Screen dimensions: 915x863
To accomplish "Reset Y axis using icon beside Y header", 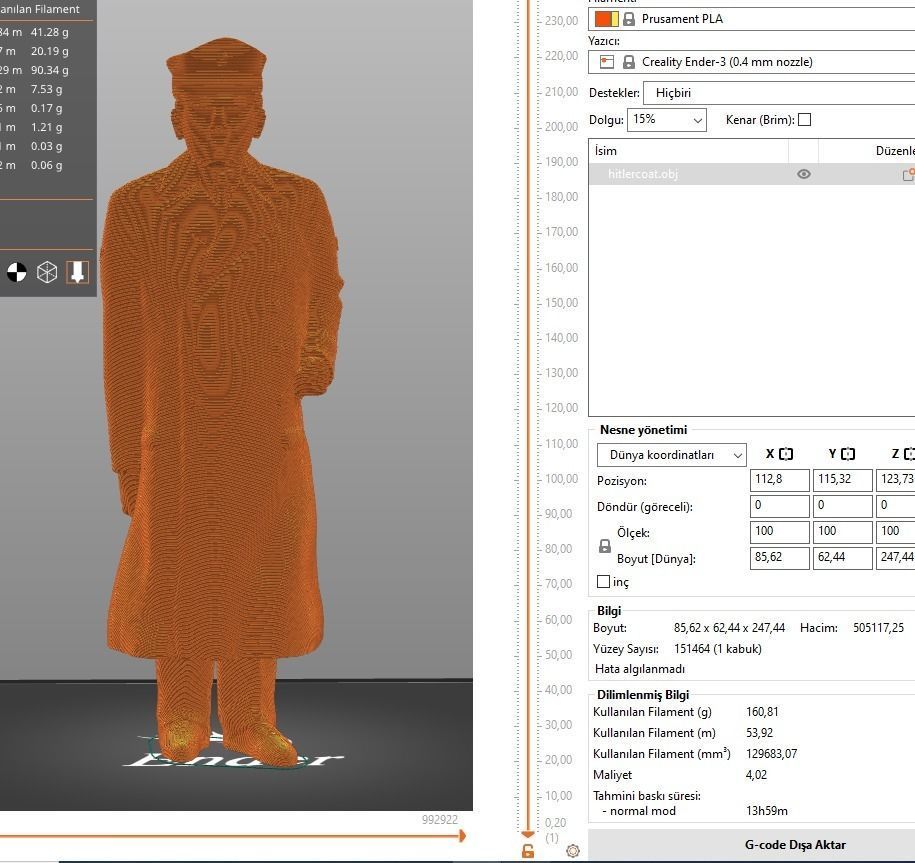I will pyautogui.click(x=848, y=454).
